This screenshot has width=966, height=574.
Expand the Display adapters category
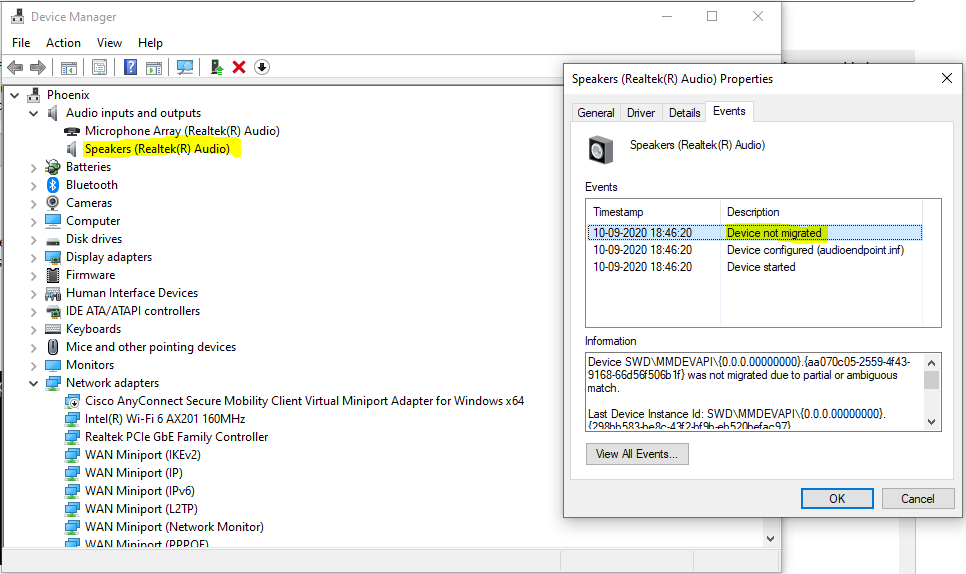point(33,257)
